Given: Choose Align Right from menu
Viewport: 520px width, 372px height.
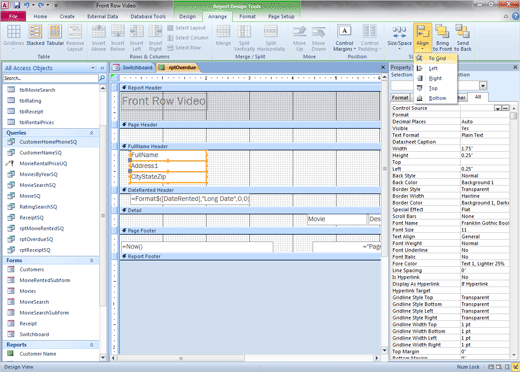Looking at the screenshot, I should (x=436, y=78).
